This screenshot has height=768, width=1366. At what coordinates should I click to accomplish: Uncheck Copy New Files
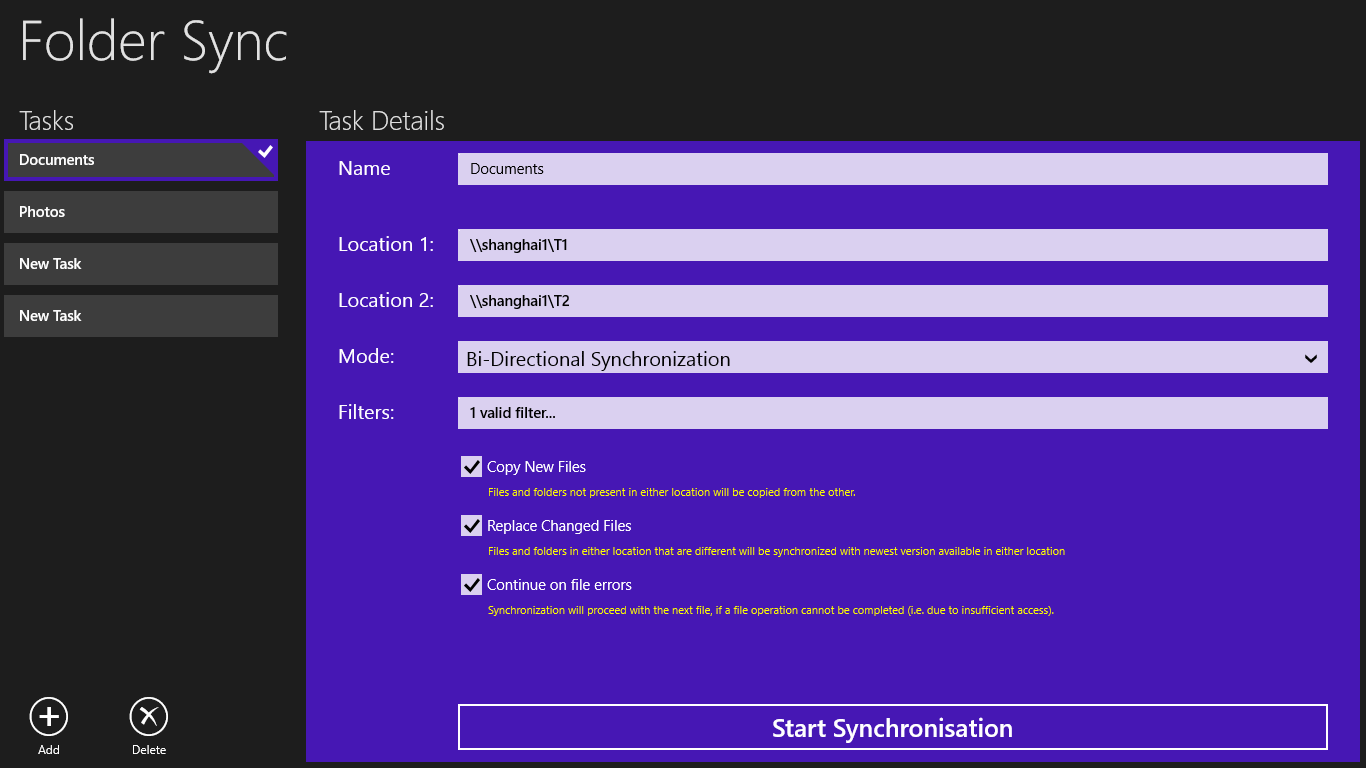pyautogui.click(x=471, y=466)
